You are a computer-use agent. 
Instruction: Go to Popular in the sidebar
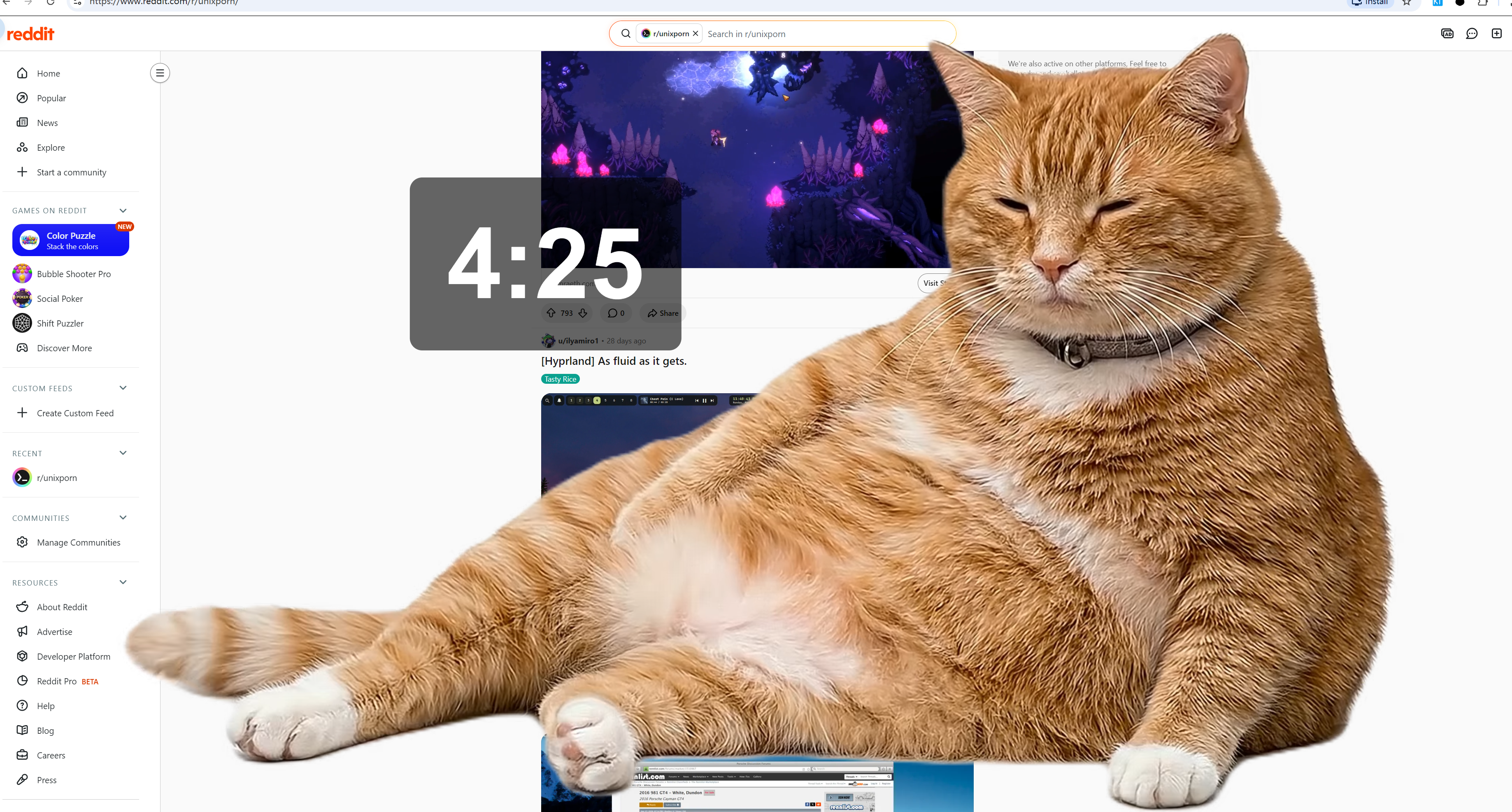coord(51,98)
